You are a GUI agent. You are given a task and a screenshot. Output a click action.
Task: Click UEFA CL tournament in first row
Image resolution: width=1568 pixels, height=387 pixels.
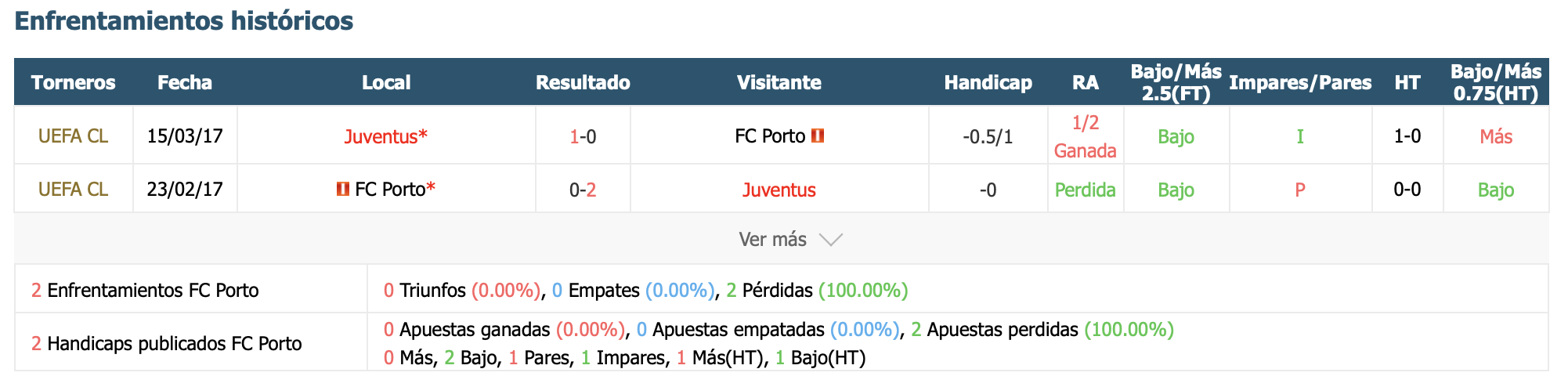pyautogui.click(x=73, y=136)
